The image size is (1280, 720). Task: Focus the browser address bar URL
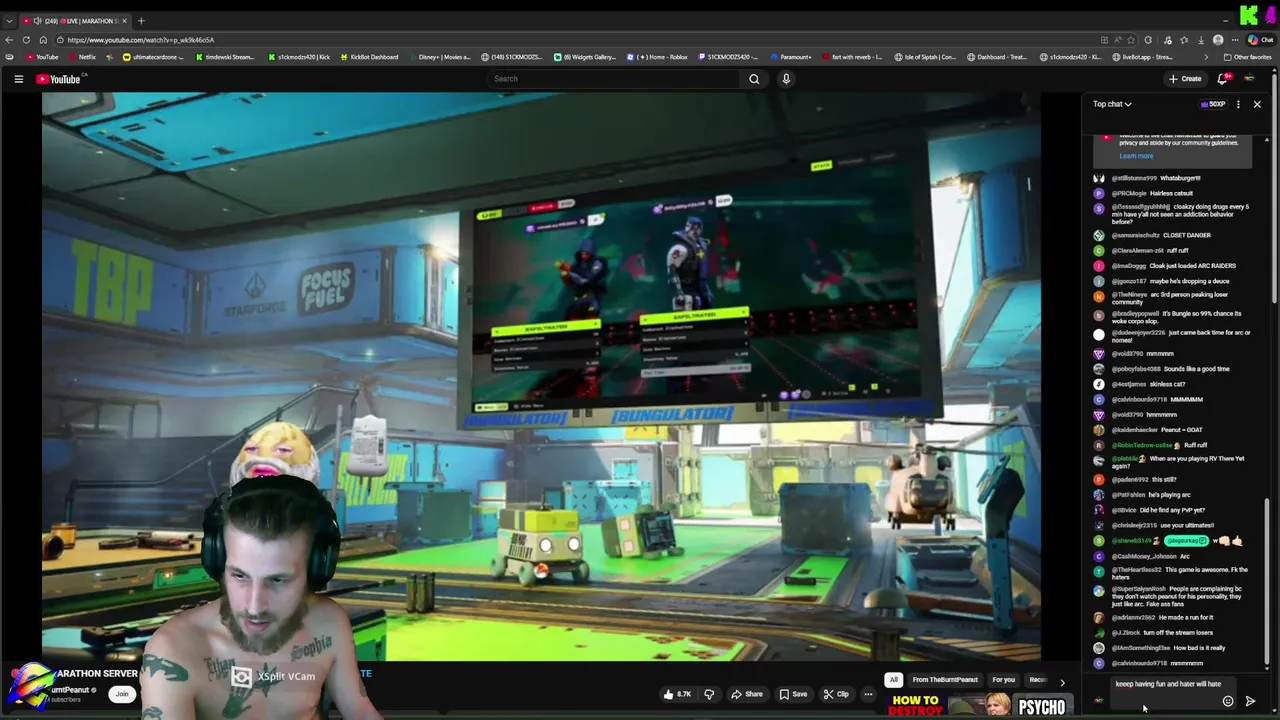click(141, 40)
